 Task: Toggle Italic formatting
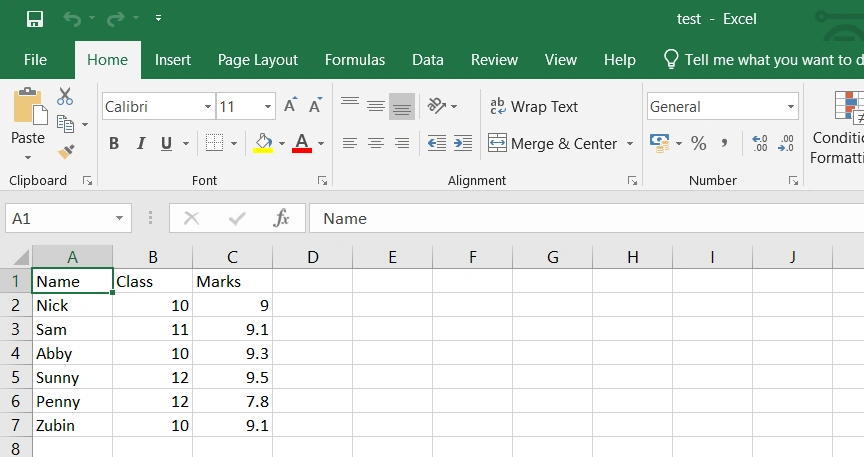141,143
